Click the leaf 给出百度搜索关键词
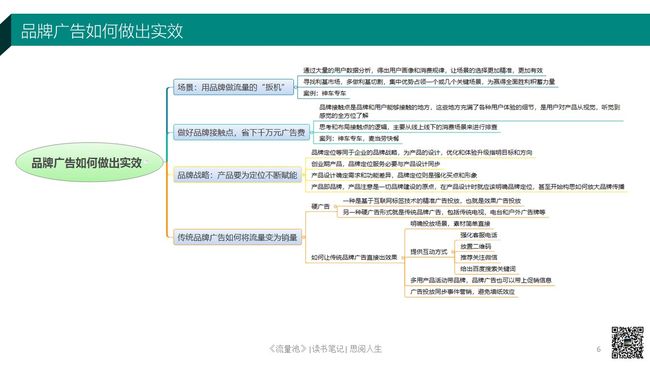650x366 pixels. 488,269
